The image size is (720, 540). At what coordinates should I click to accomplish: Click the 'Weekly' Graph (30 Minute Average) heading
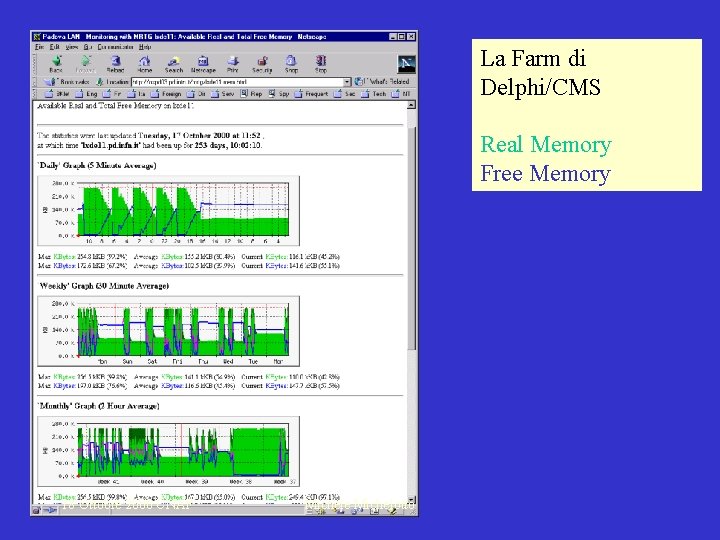pyautogui.click(x=104, y=286)
